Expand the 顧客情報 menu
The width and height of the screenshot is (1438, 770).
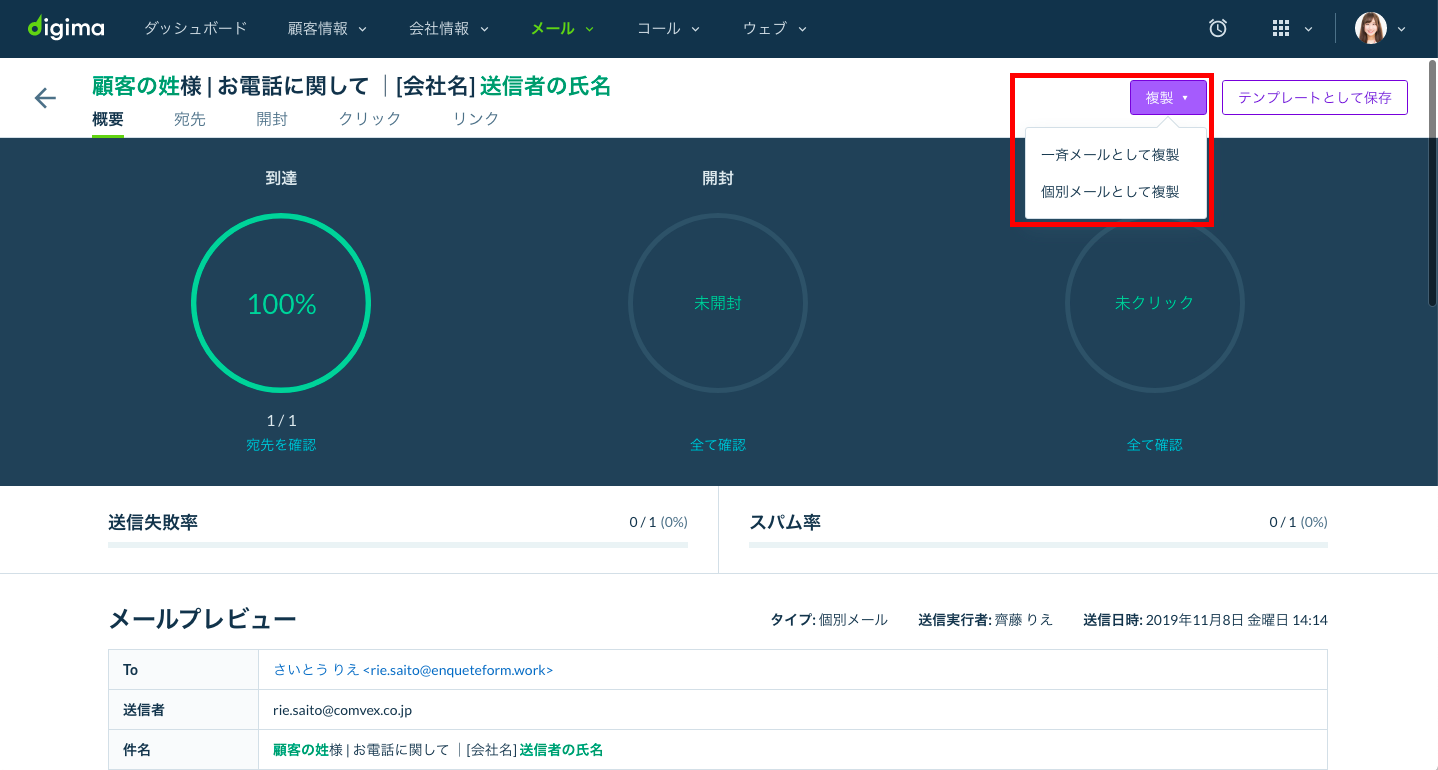point(327,28)
